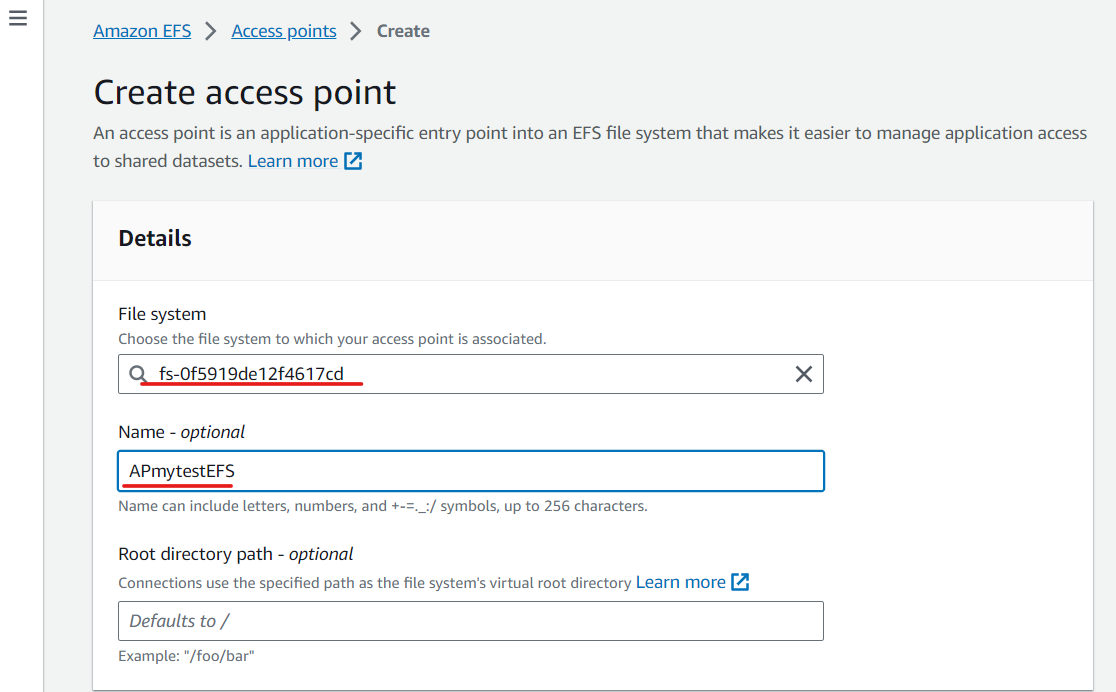Open the hamburger navigation menu
This screenshot has height=692, width=1116.
[18, 19]
